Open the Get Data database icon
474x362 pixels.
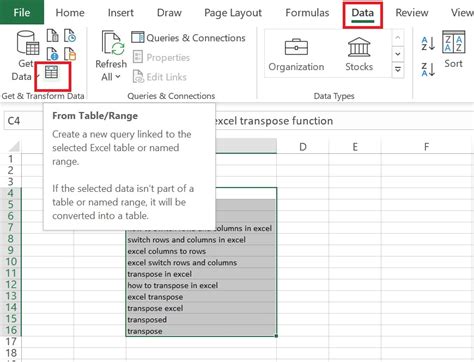point(28,42)
